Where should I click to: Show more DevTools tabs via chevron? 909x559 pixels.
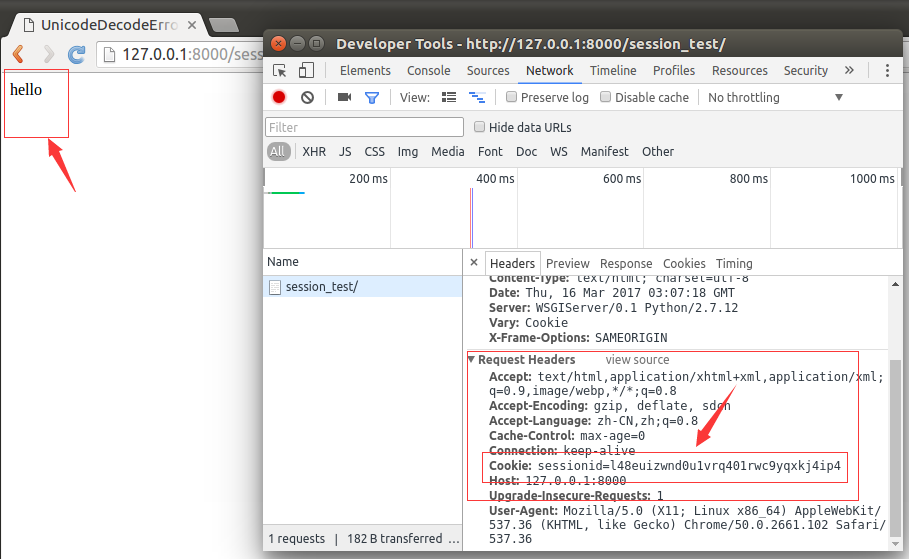click(x=849, y=71)
